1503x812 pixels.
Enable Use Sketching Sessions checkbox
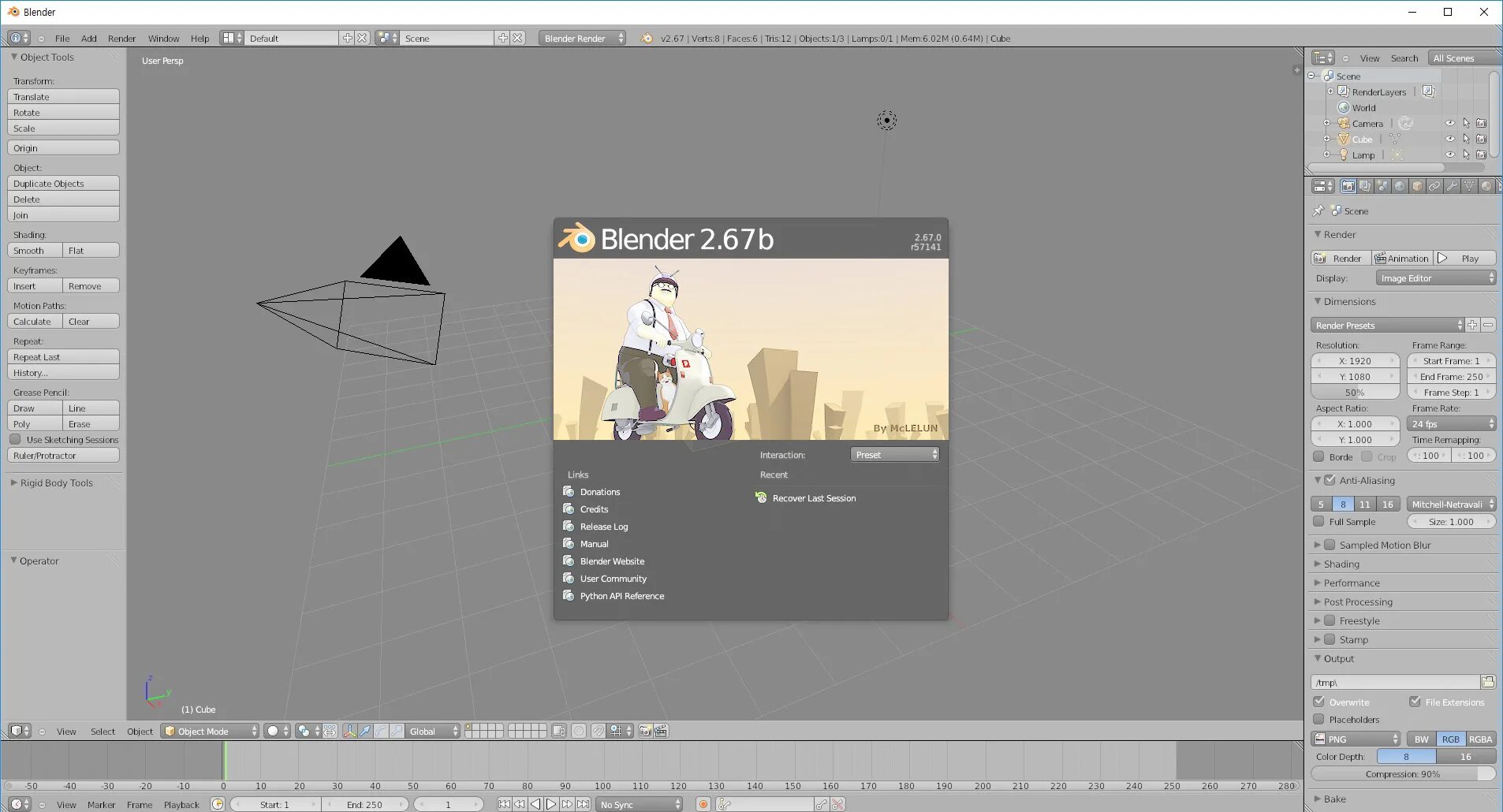click(x=15, y=439)
